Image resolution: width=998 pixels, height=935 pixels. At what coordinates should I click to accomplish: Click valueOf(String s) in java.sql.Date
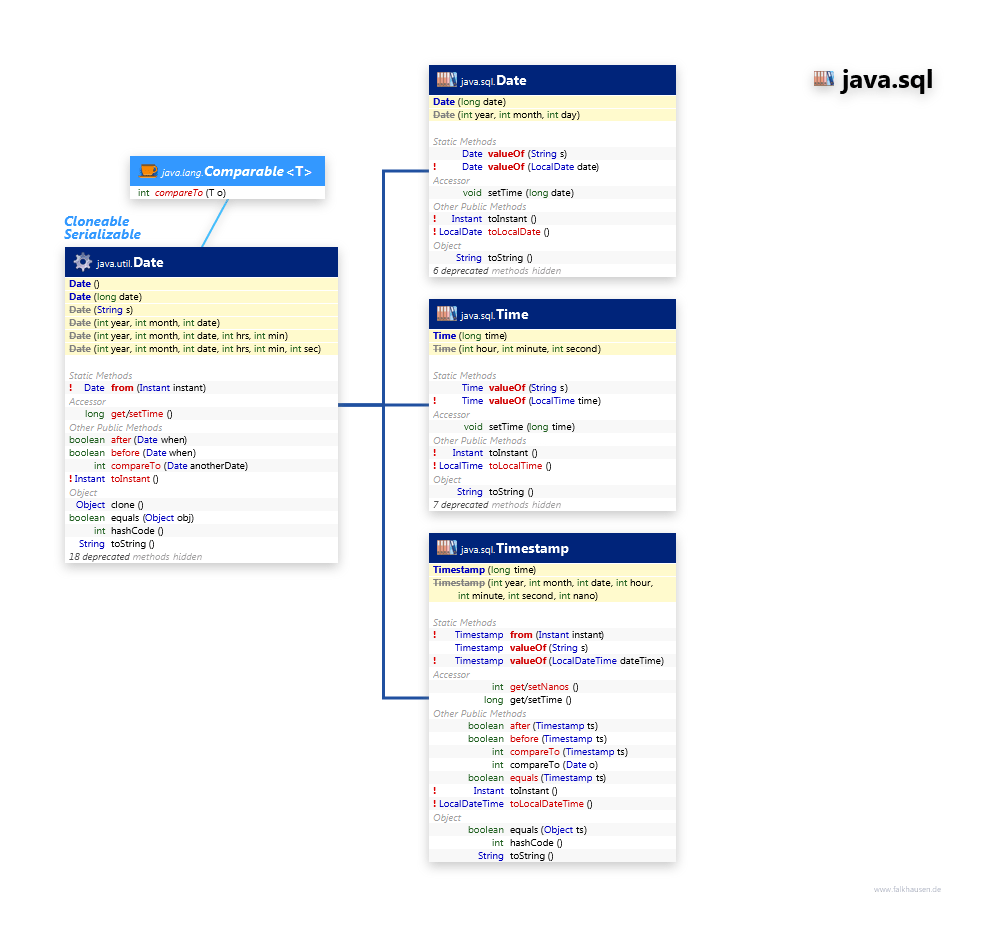coord(513,153)
